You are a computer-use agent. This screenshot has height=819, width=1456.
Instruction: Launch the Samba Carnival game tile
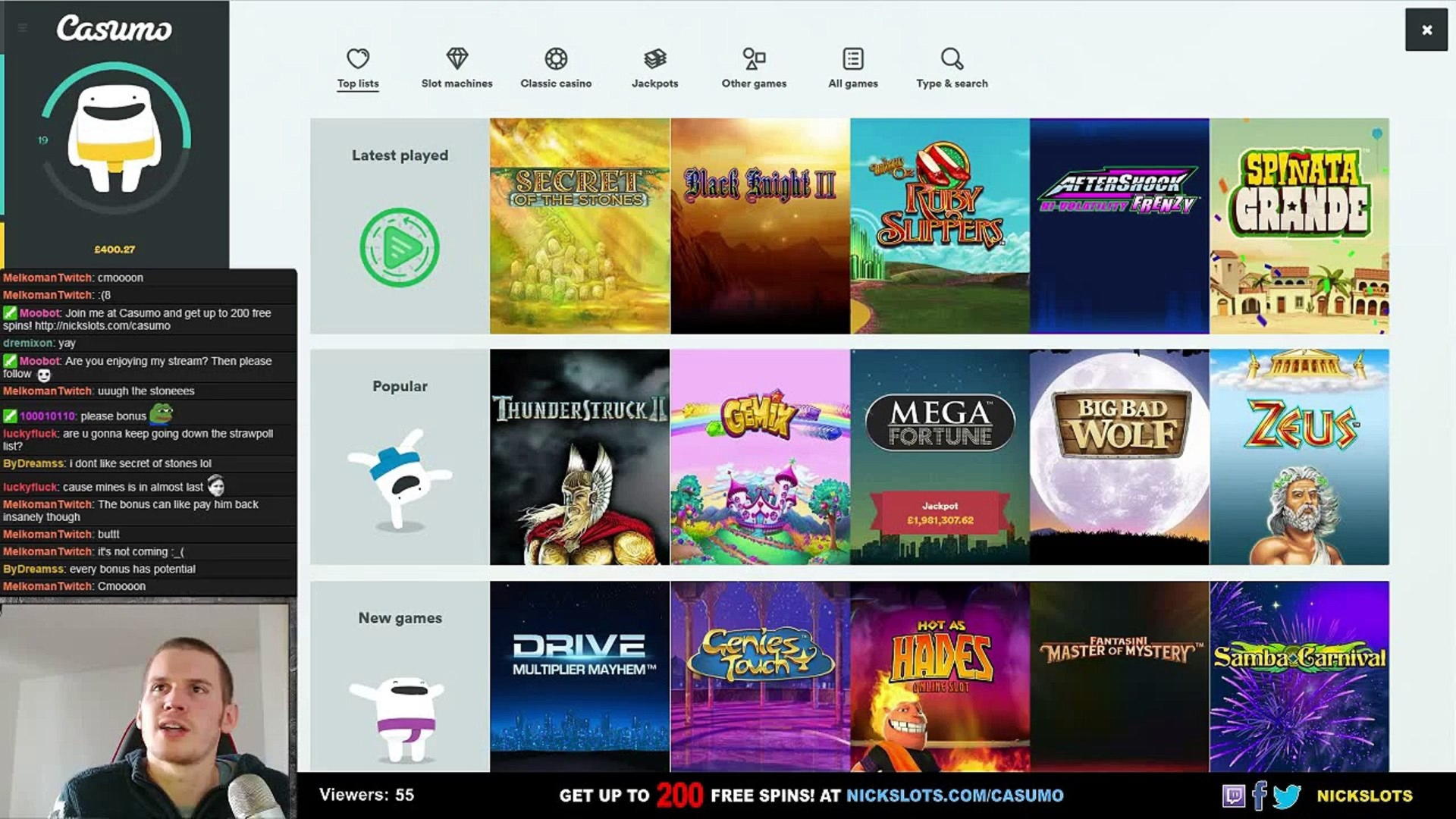pyautogui.click(x=1300, y=676)
